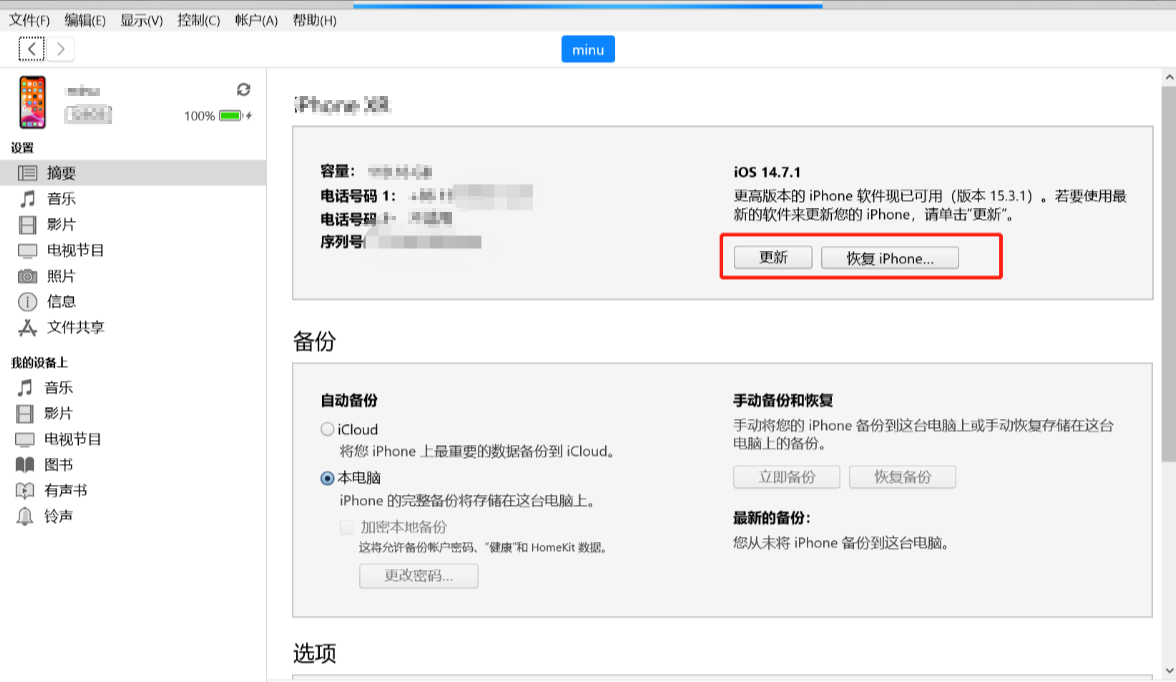Click the 选项 section heading
This screenshot has width=1176, height=682.
(314, 653)
